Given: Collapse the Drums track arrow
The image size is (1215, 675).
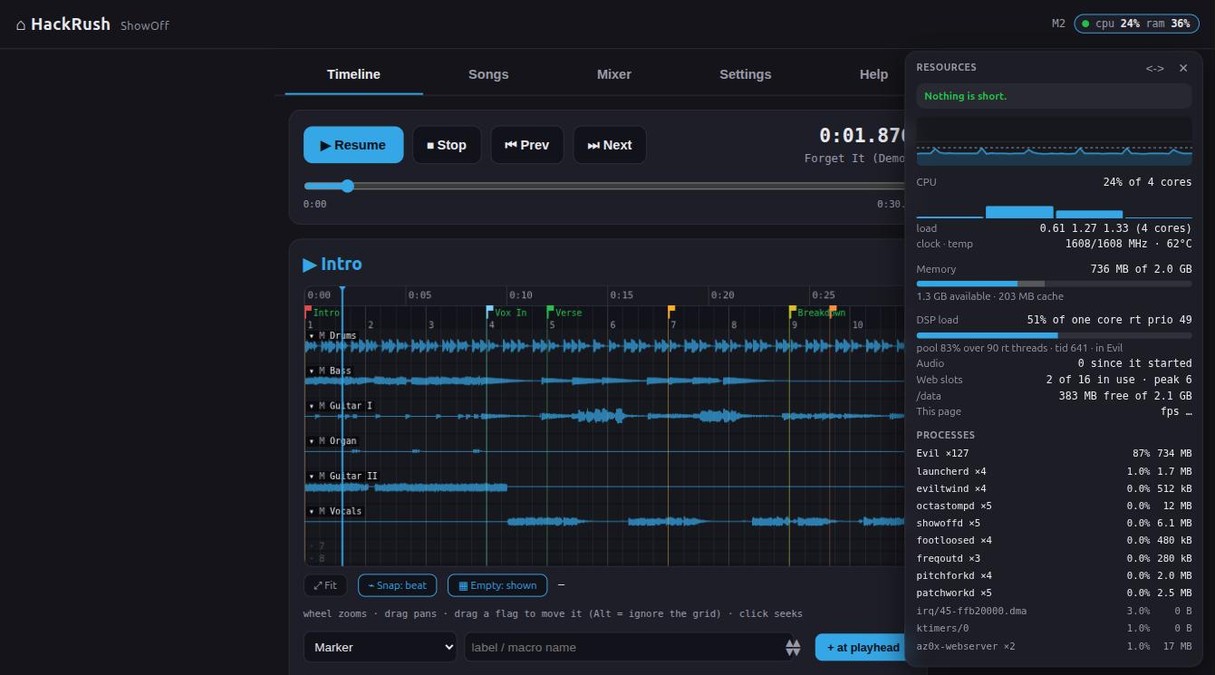Looking at the screenshot, I should coord(311,336).
